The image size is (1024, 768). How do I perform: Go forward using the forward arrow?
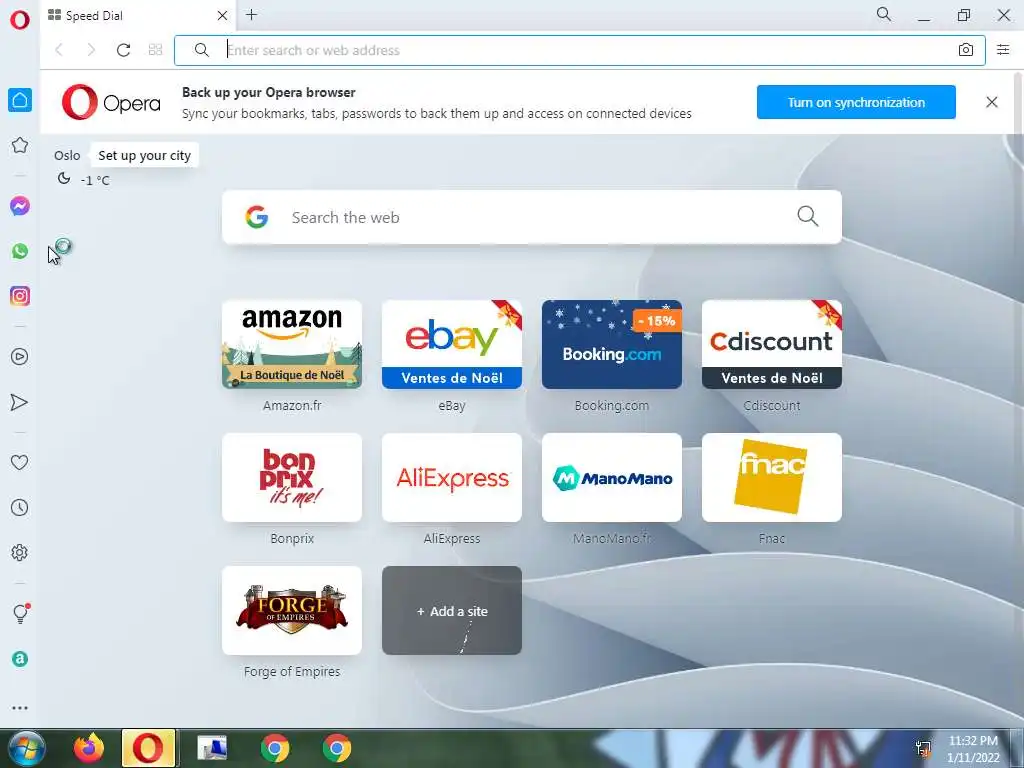91,50
